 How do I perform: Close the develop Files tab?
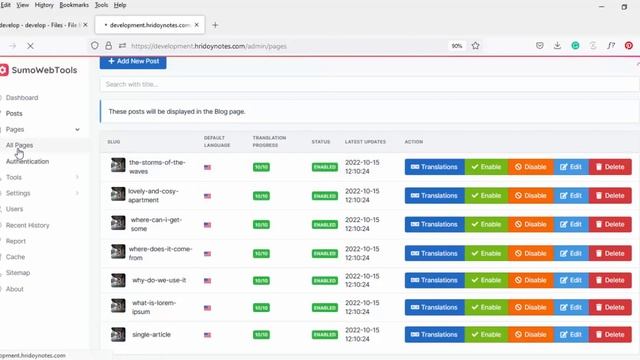[85, 25]
